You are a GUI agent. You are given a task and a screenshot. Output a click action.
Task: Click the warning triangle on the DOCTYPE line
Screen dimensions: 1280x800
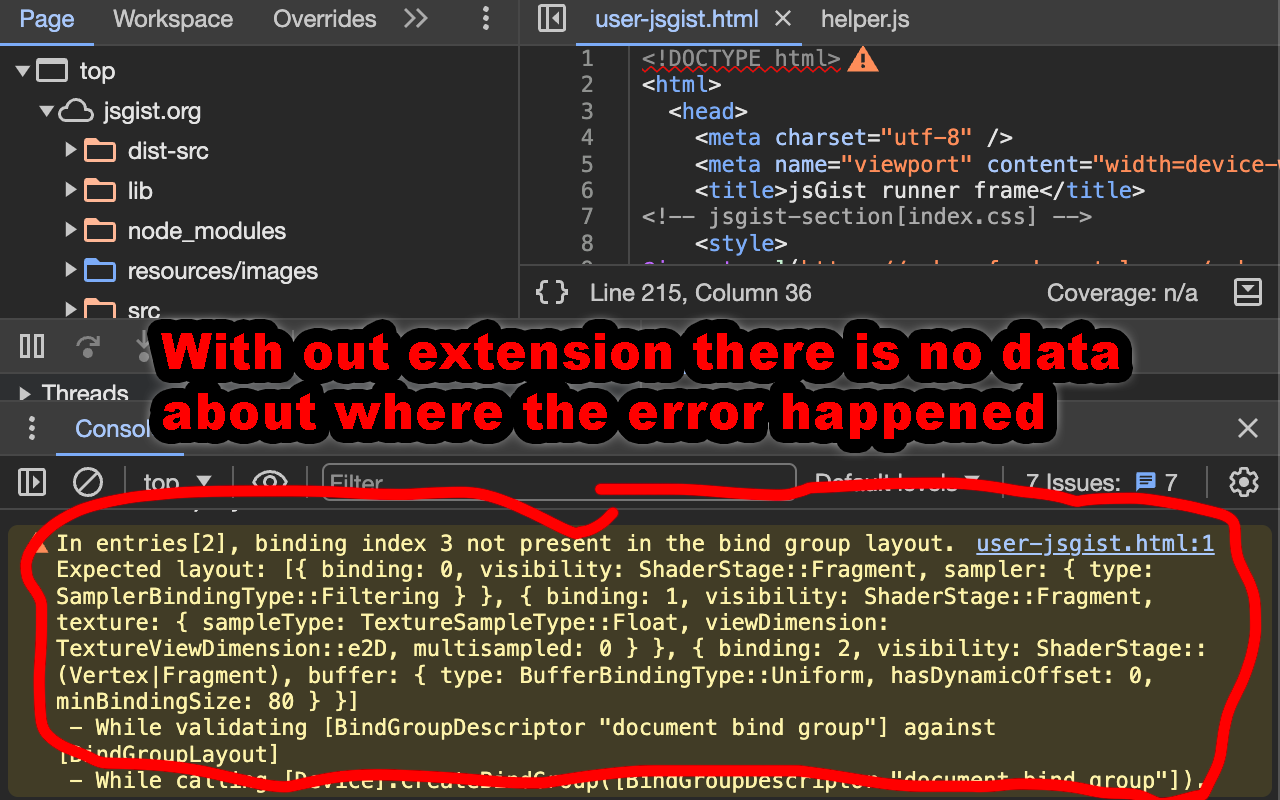point(864,58)
